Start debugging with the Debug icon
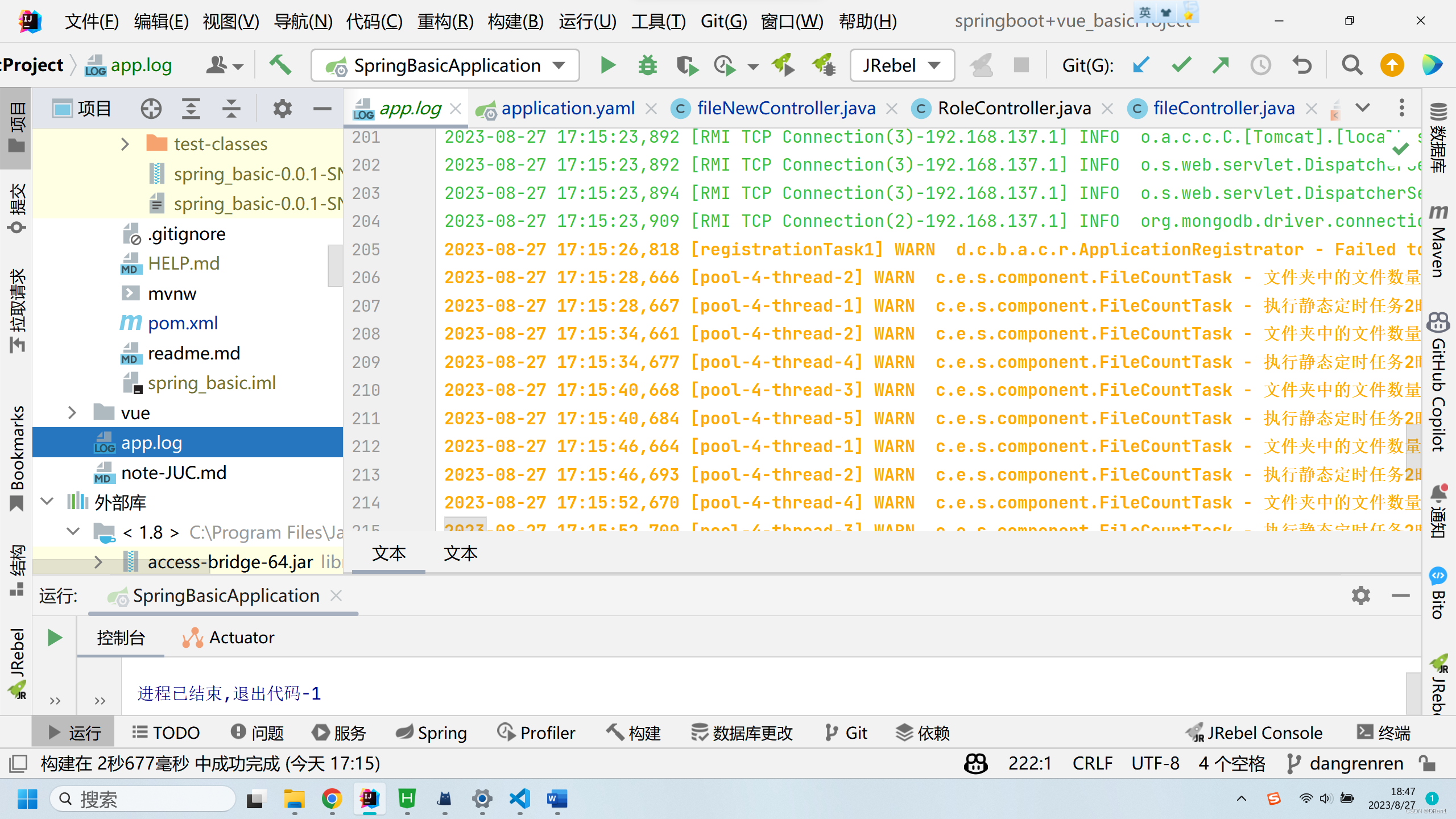 pyautogui.click(x=647, y=65)
